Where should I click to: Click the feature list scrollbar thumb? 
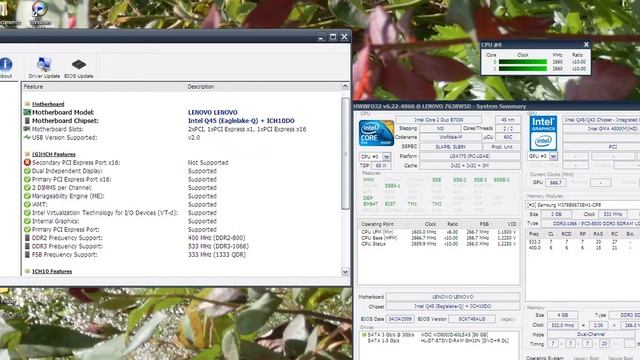(345, 153)
